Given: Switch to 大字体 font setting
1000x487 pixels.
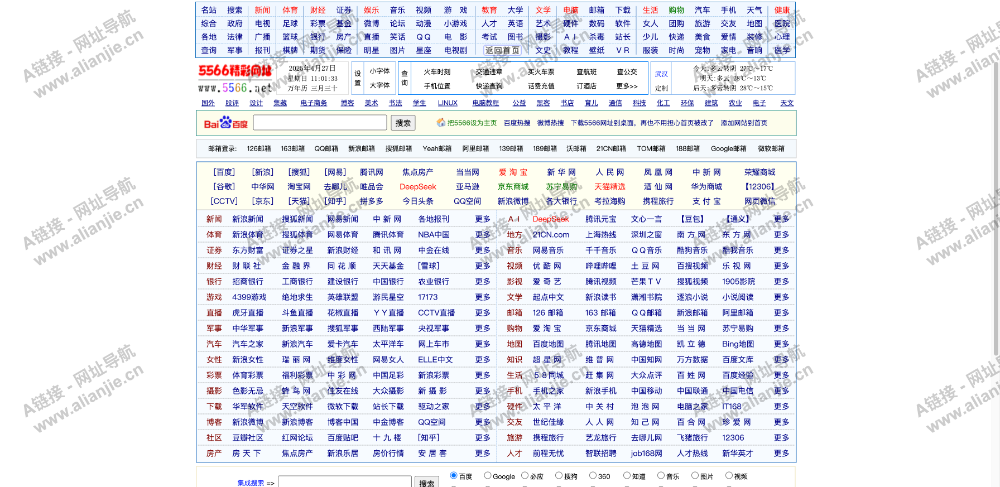Looking at the screenshot, I should (x=379, y=84).
